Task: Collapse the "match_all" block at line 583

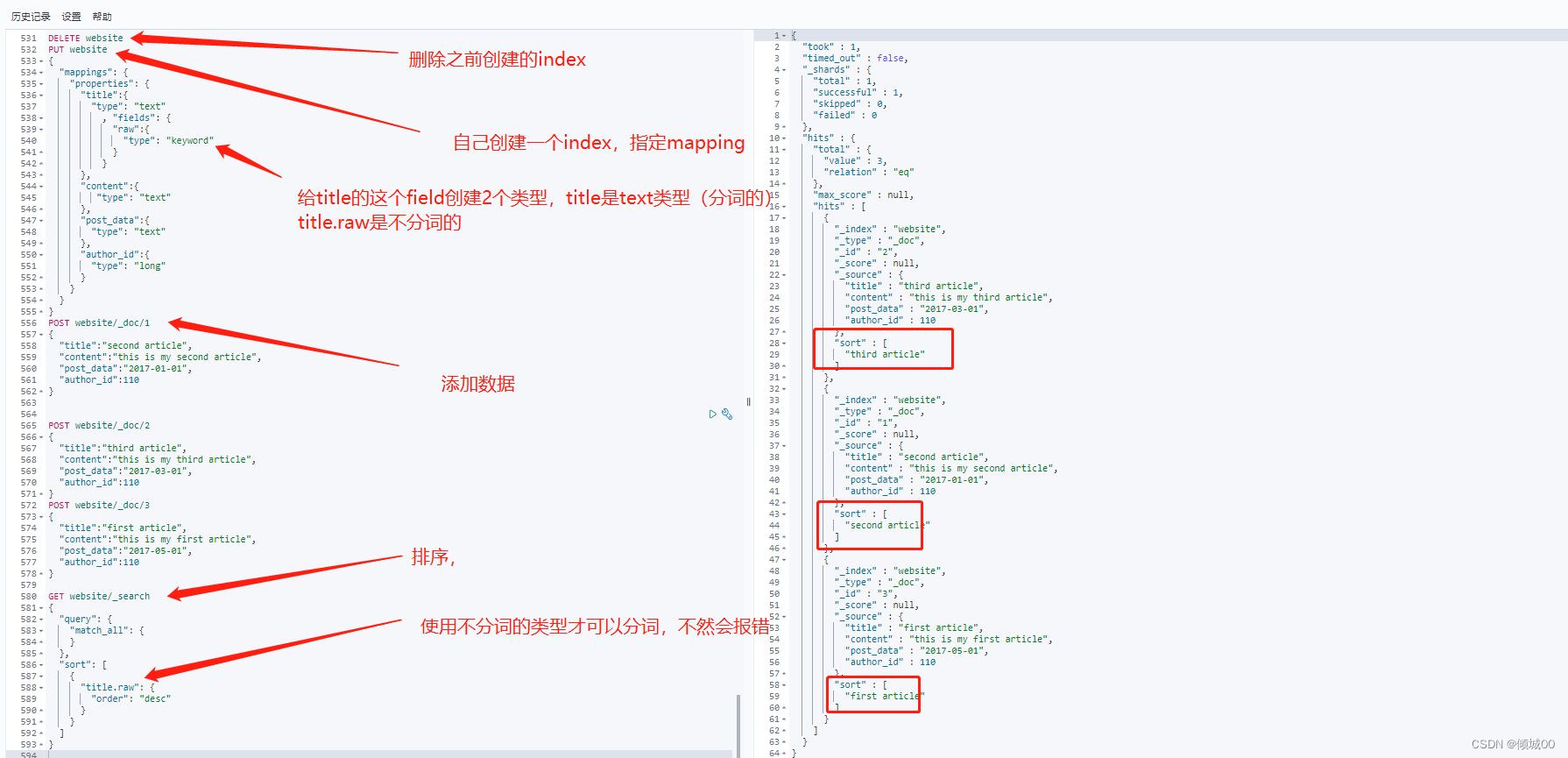Action: (42, 631)
